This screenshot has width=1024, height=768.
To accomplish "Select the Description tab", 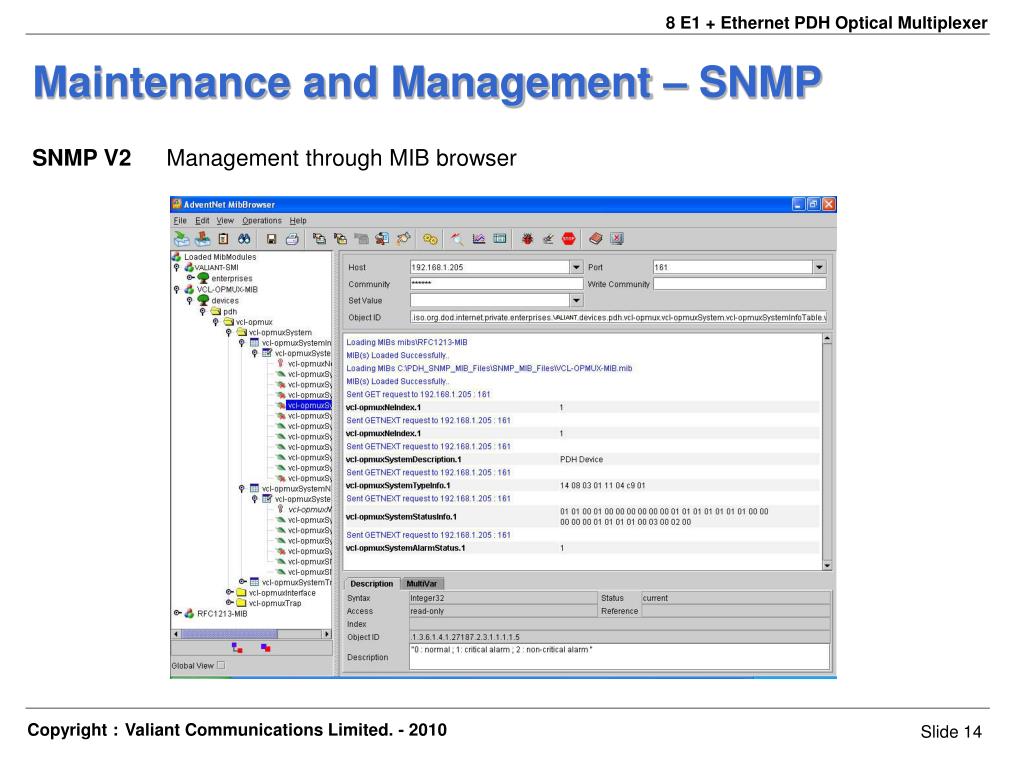I will 372,584.
